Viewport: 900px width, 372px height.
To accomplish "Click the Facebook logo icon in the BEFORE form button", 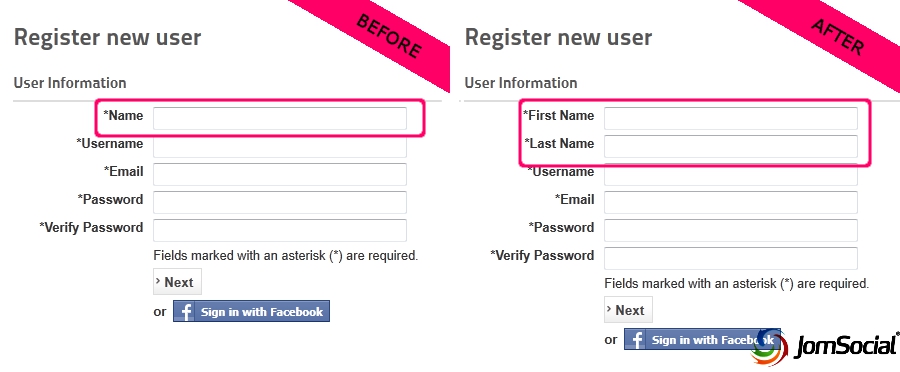I will [184, 312].
